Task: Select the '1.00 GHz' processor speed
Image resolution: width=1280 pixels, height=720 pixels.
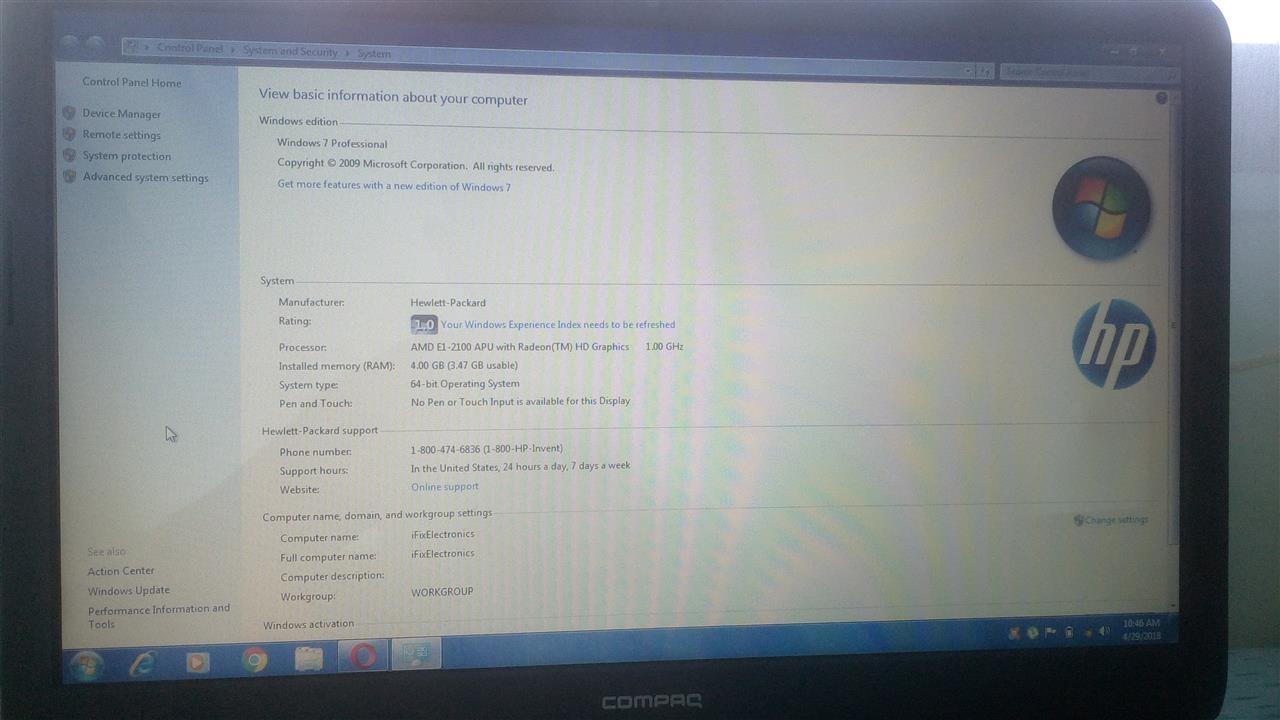Action: click(x=664, y=347)
